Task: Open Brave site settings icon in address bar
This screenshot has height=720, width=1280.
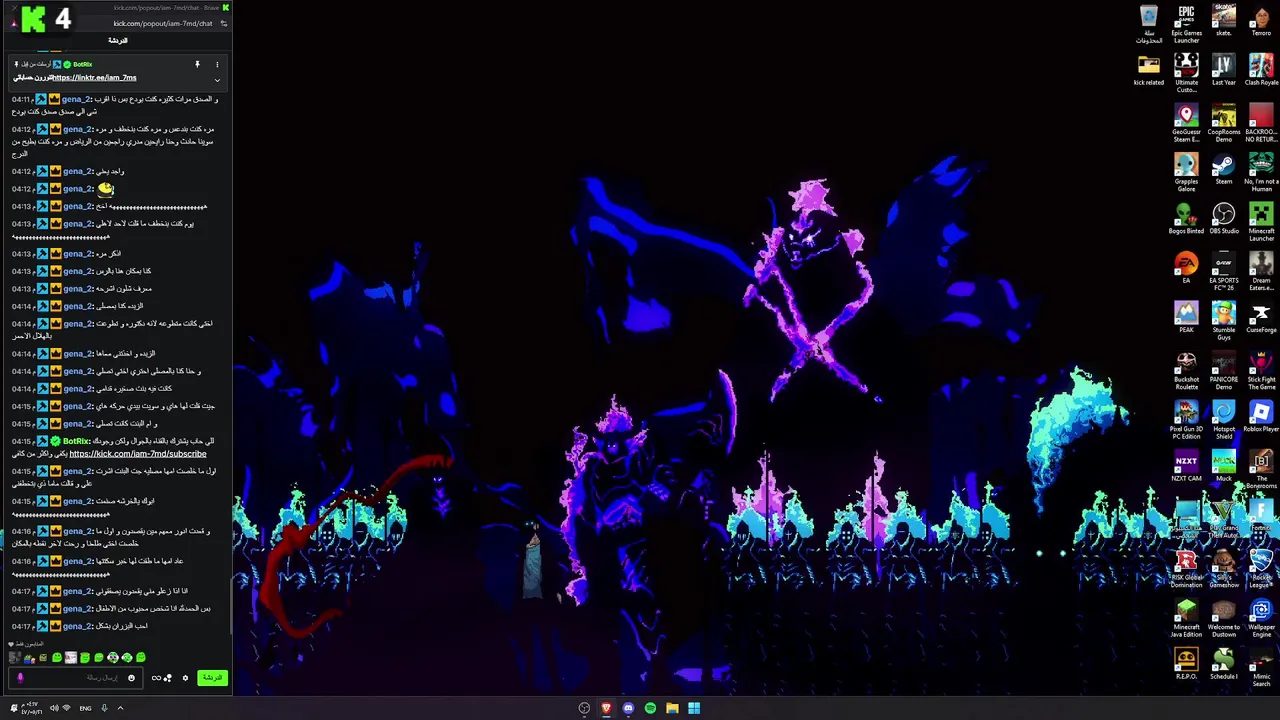Action: tap(223, 23)
